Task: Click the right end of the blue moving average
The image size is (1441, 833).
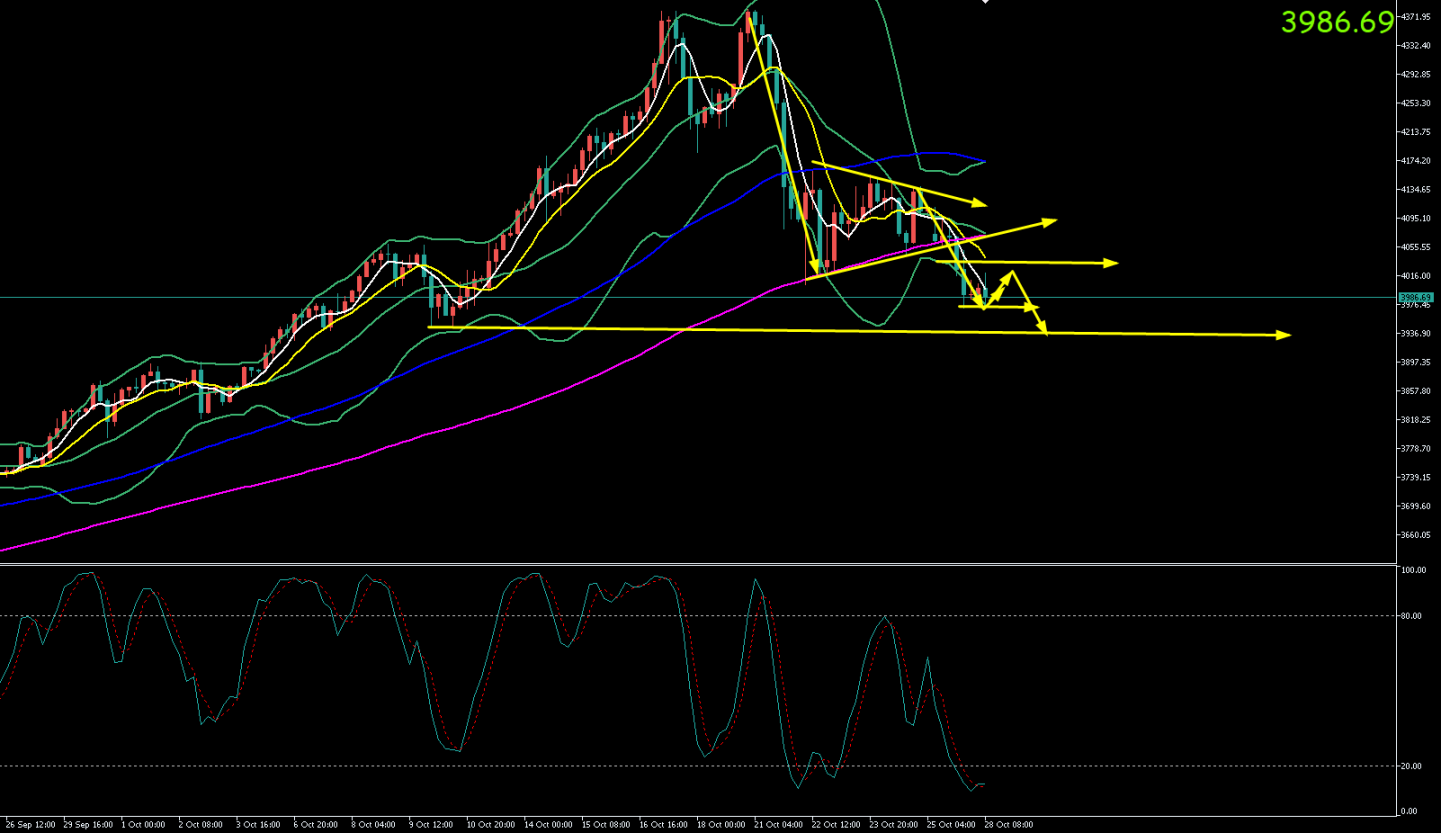Action: [984, 161]
